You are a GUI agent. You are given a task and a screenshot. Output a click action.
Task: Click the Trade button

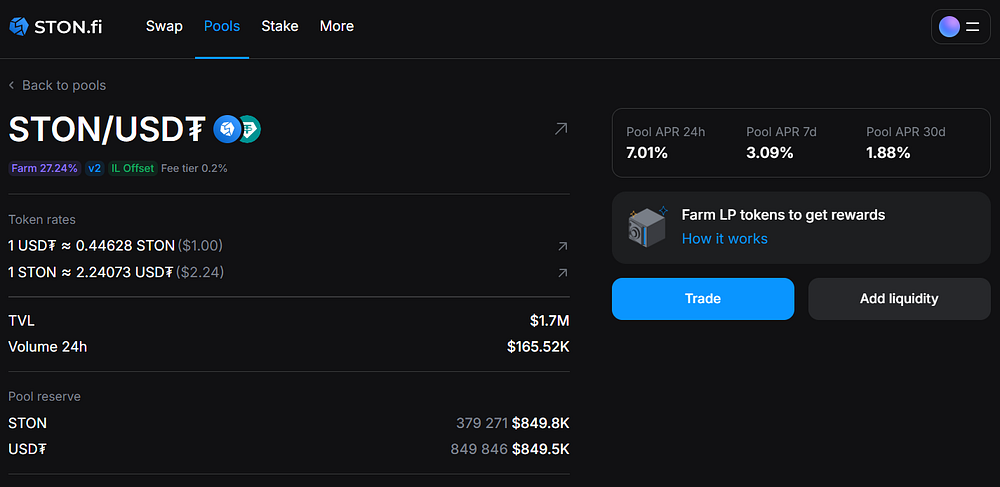(703, 298)
